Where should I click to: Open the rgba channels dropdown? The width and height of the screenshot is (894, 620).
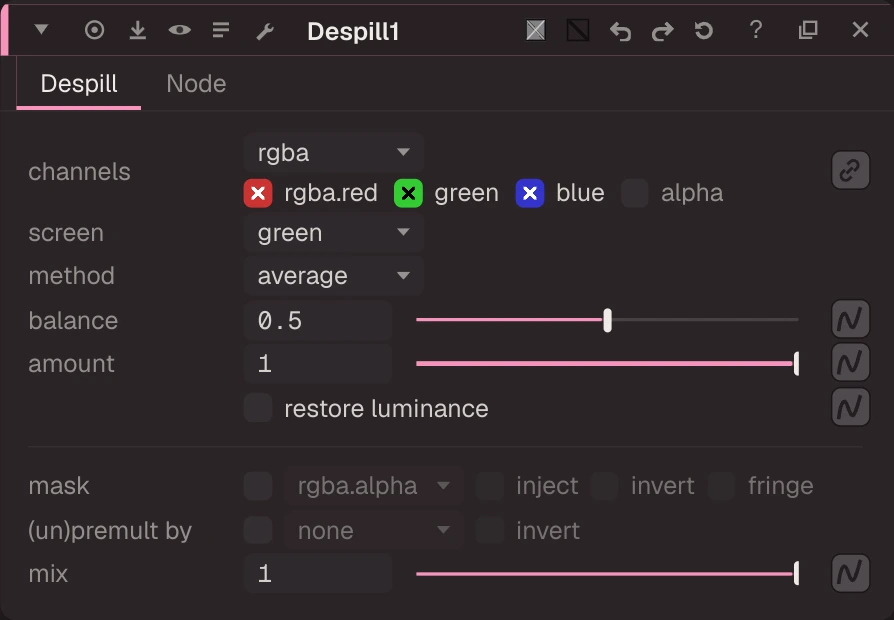(x=334, y=152)
